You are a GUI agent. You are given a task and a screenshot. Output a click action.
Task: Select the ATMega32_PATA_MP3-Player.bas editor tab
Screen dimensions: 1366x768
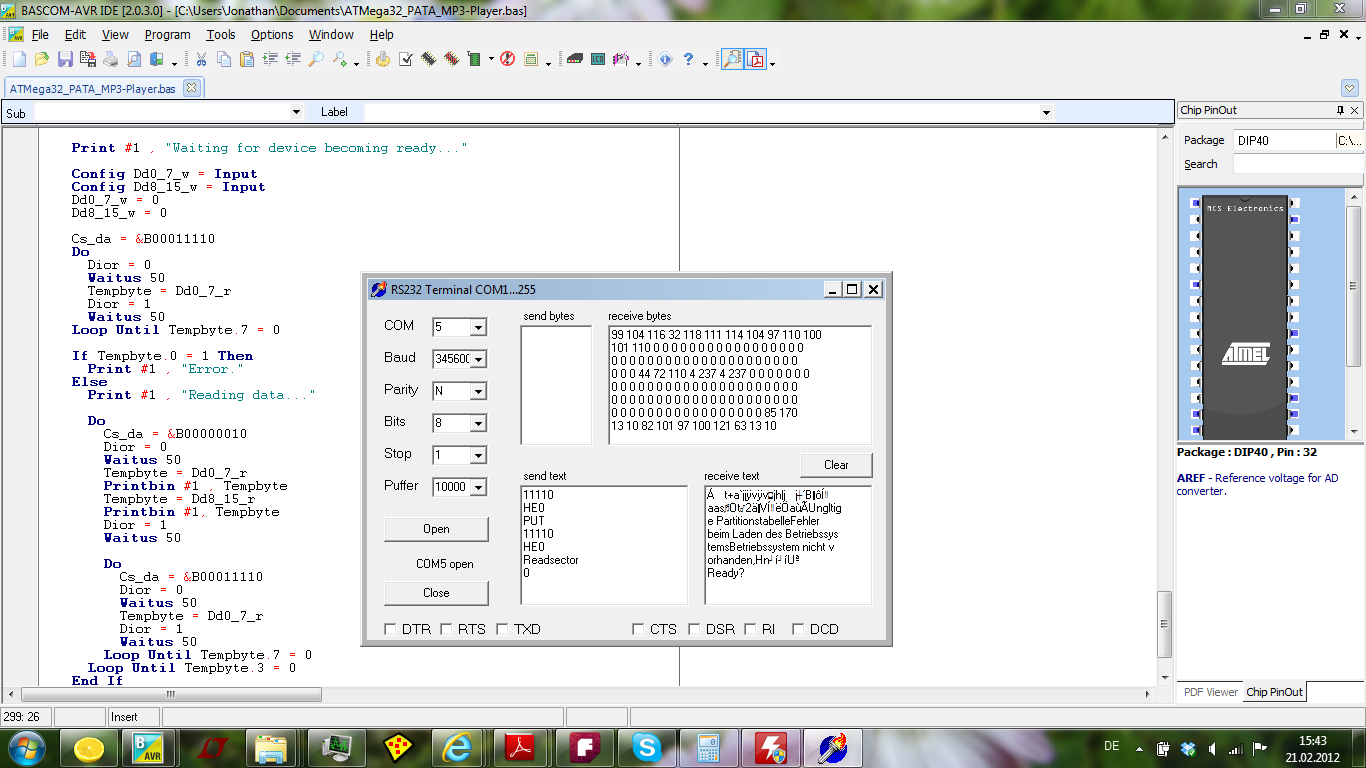tap(92, 89)
